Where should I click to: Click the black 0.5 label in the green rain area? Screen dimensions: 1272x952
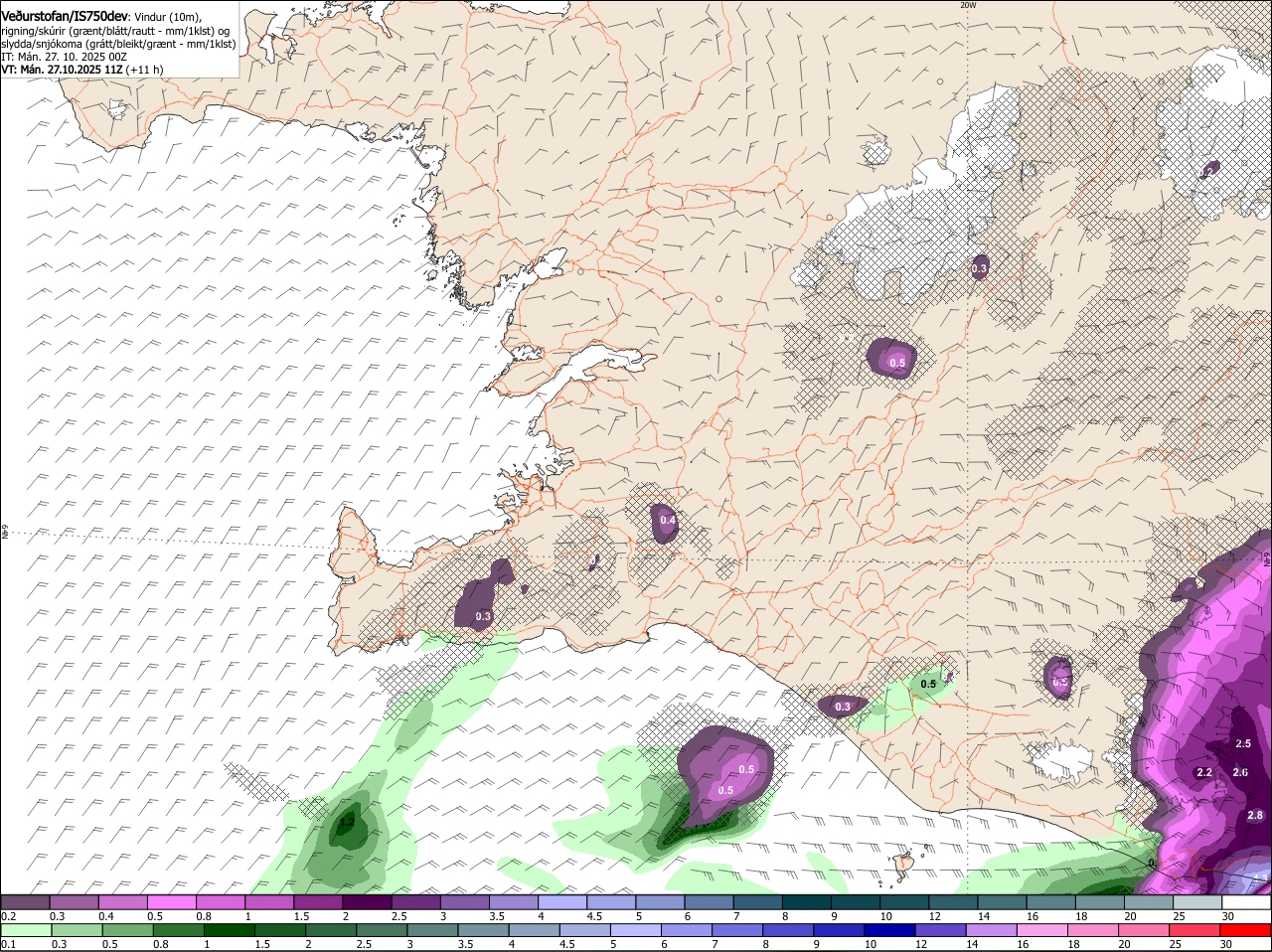pyautogui.click(x=928, y=684)
